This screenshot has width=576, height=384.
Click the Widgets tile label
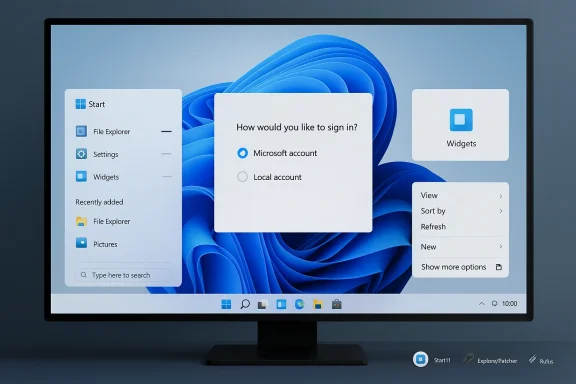461,144
